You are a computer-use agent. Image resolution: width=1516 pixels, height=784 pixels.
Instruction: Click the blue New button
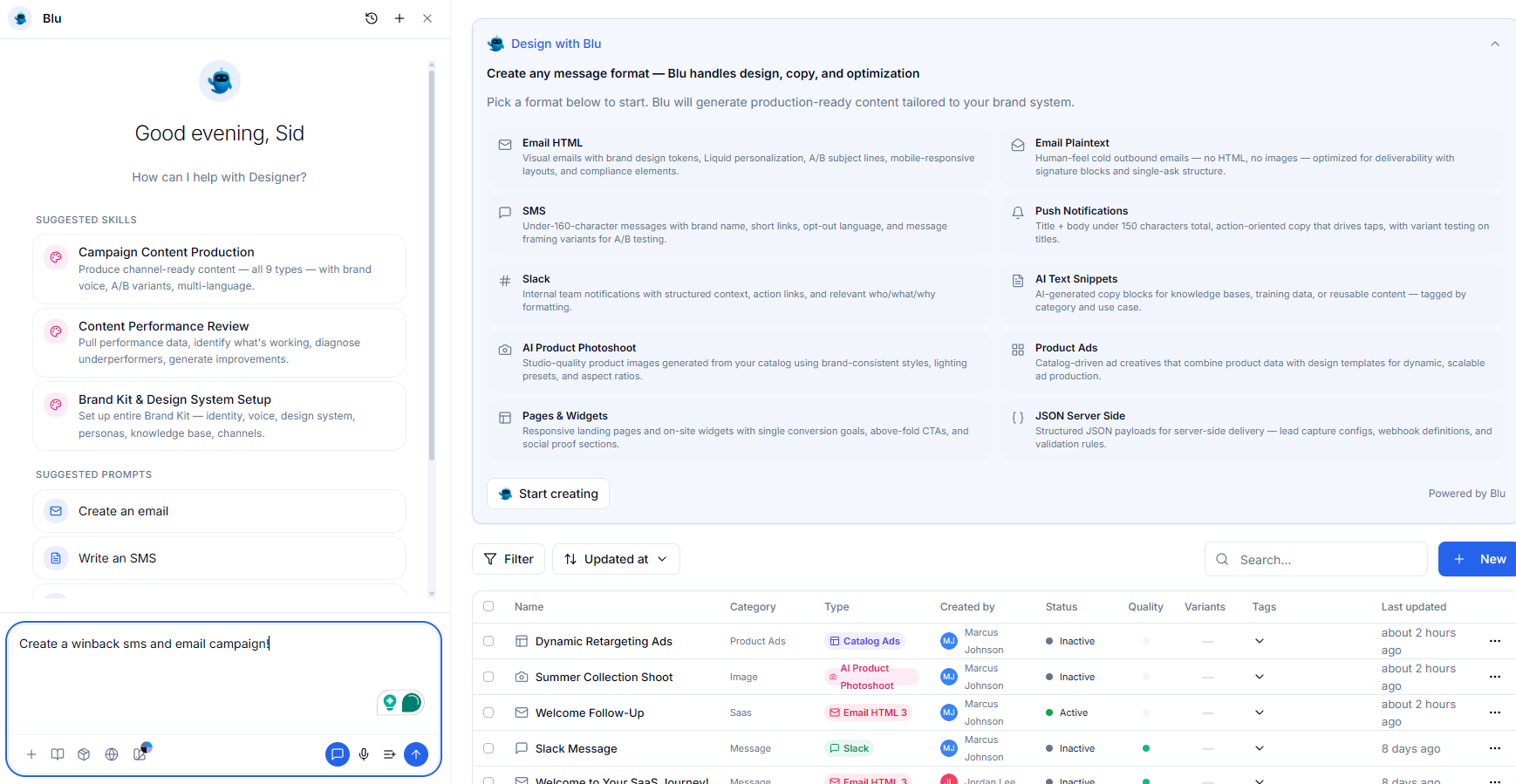1478,559
